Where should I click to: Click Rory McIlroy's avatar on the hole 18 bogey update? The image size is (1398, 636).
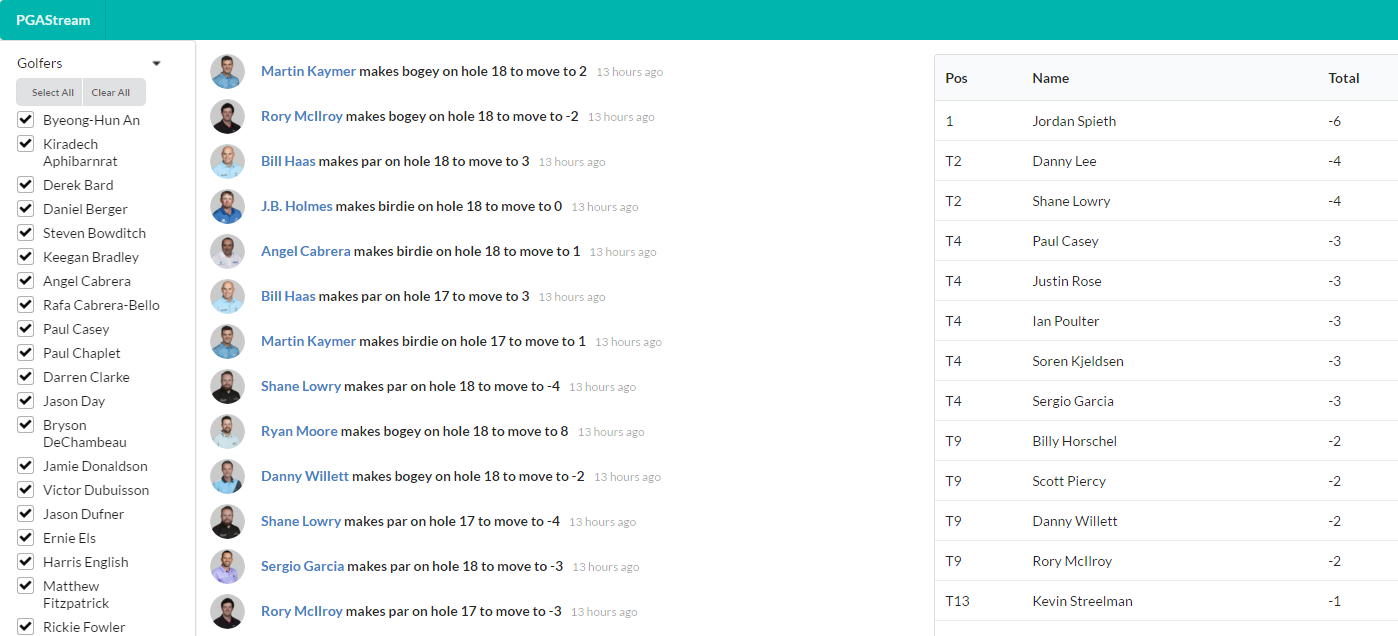pyautogui.click(x=228, y=117)
